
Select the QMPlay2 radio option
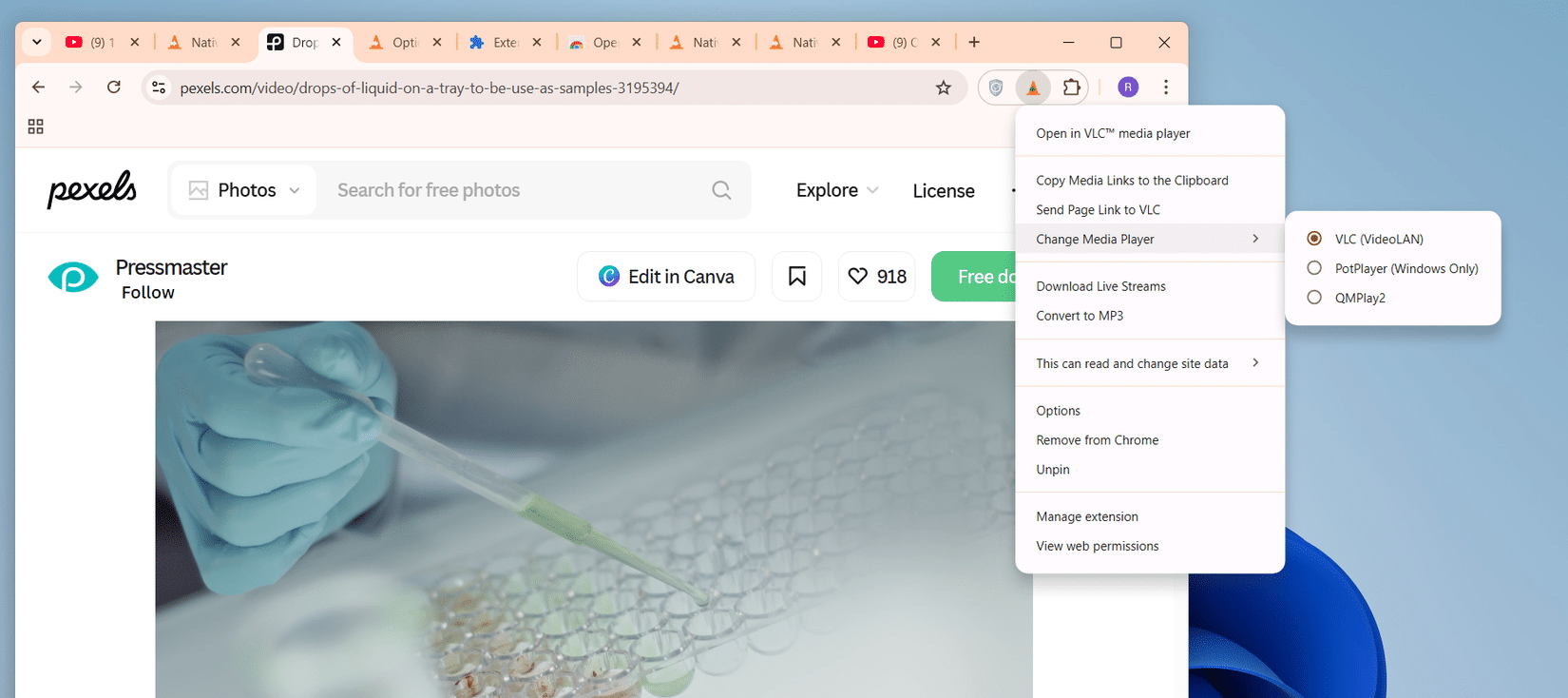[1314, 298]
